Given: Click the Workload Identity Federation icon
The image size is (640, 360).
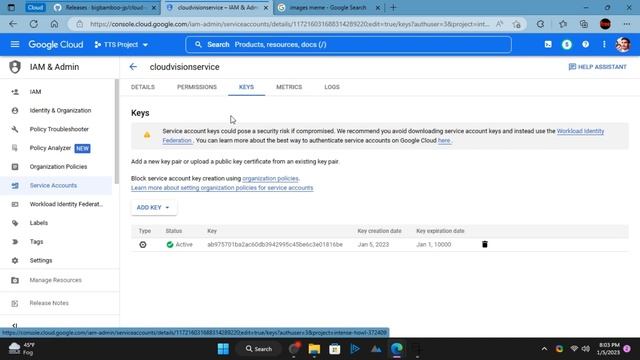Looking at the screenshot, I should (x=15, y=204).
